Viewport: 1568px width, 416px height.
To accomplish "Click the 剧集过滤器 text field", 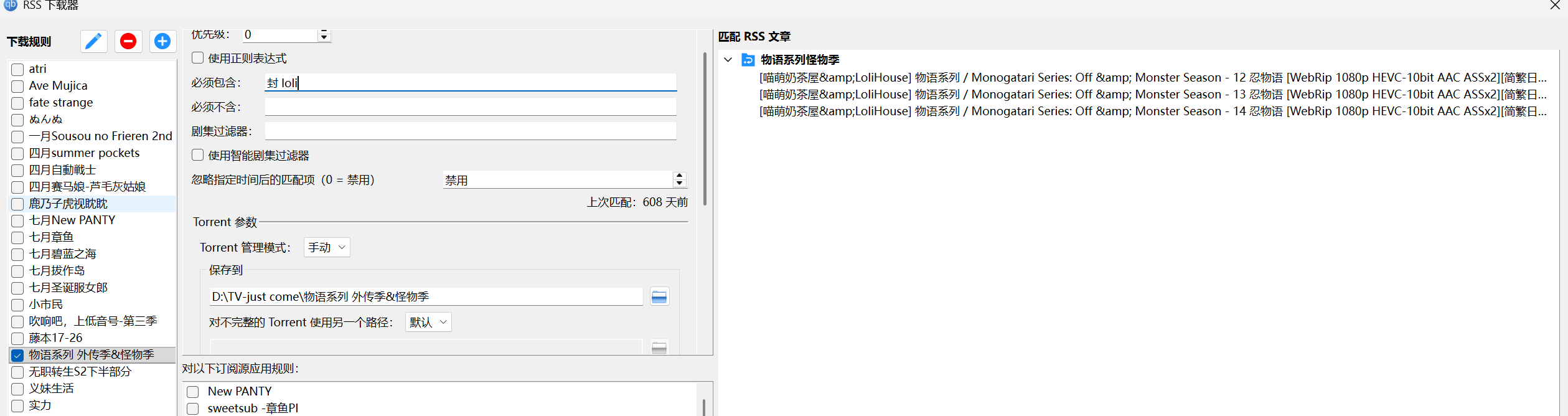I will (x=471, y=131).
